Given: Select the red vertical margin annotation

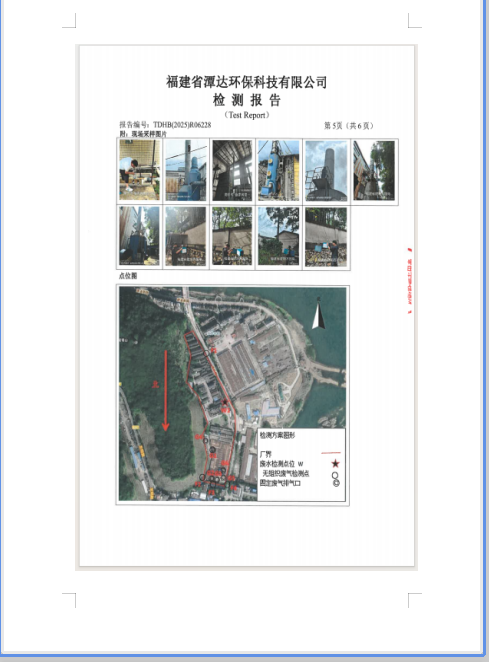Looking at the screenshot, I should [x=409, y=281].
